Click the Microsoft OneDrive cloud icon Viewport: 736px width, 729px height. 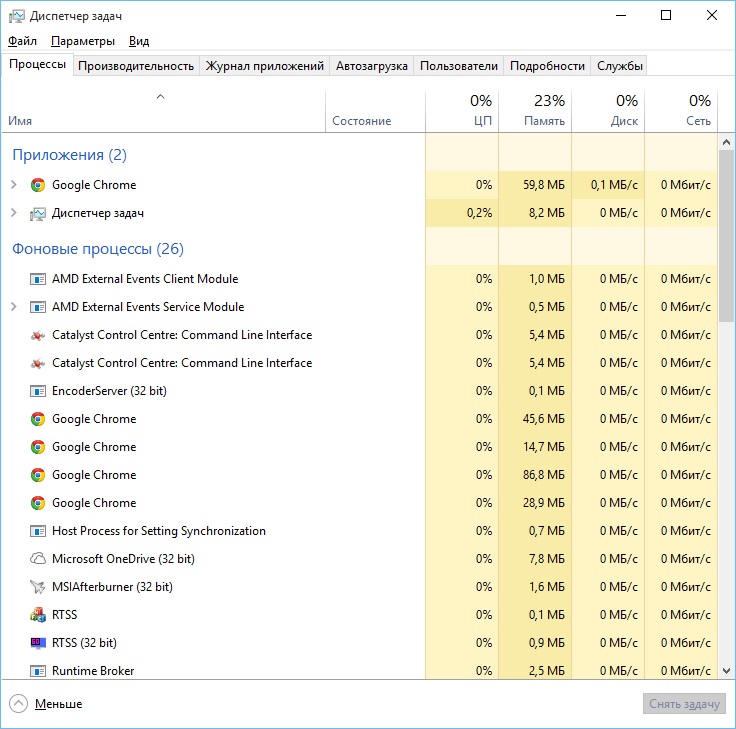(x=38, y=559)
